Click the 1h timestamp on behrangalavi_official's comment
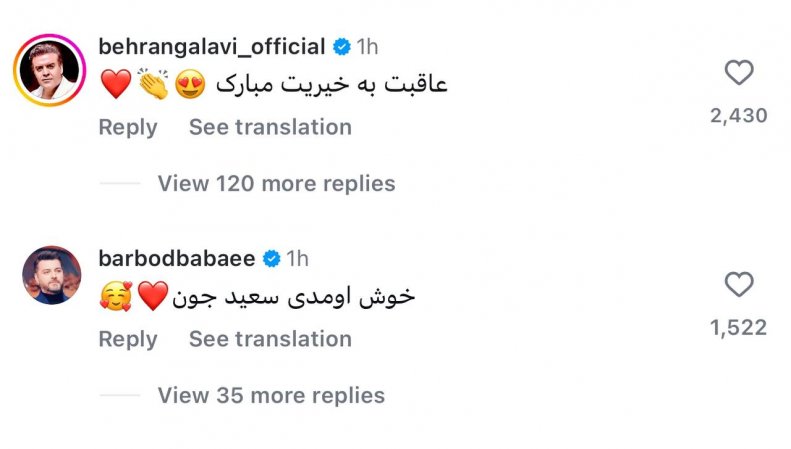791x449 pixels. (367, 46)
